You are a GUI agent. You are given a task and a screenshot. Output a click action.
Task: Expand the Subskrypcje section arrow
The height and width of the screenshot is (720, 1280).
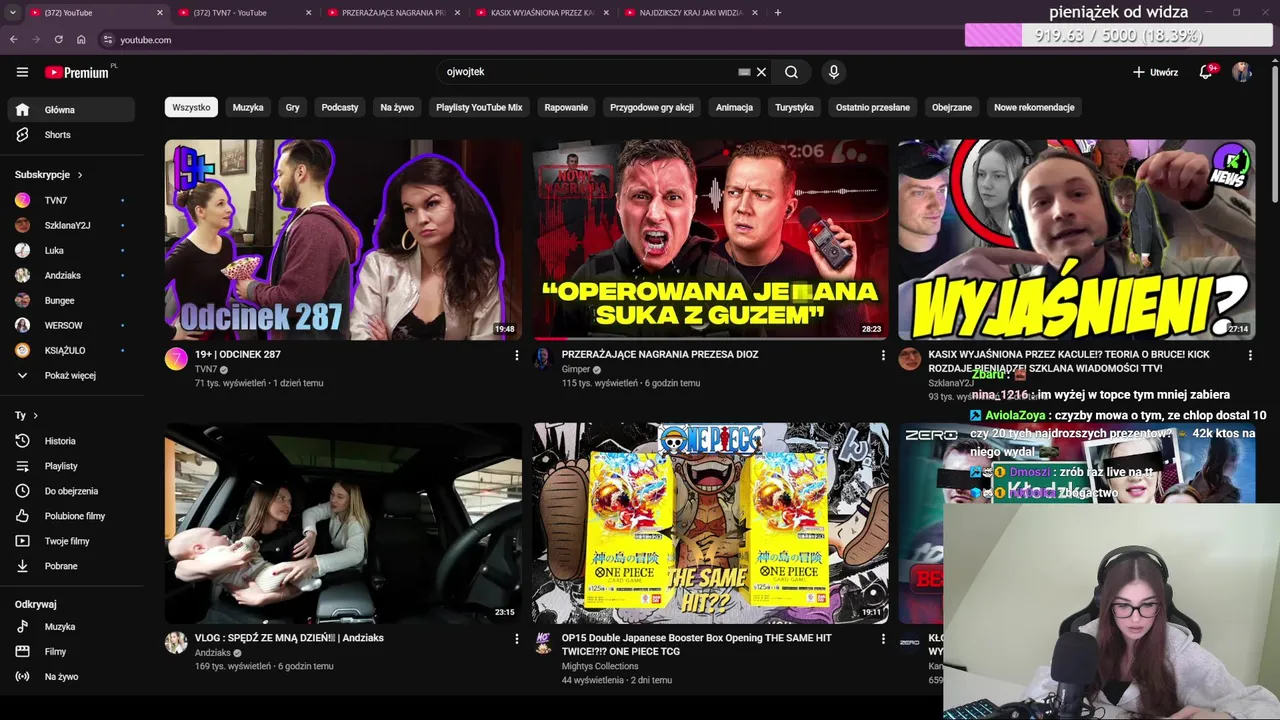coord(80,175)
